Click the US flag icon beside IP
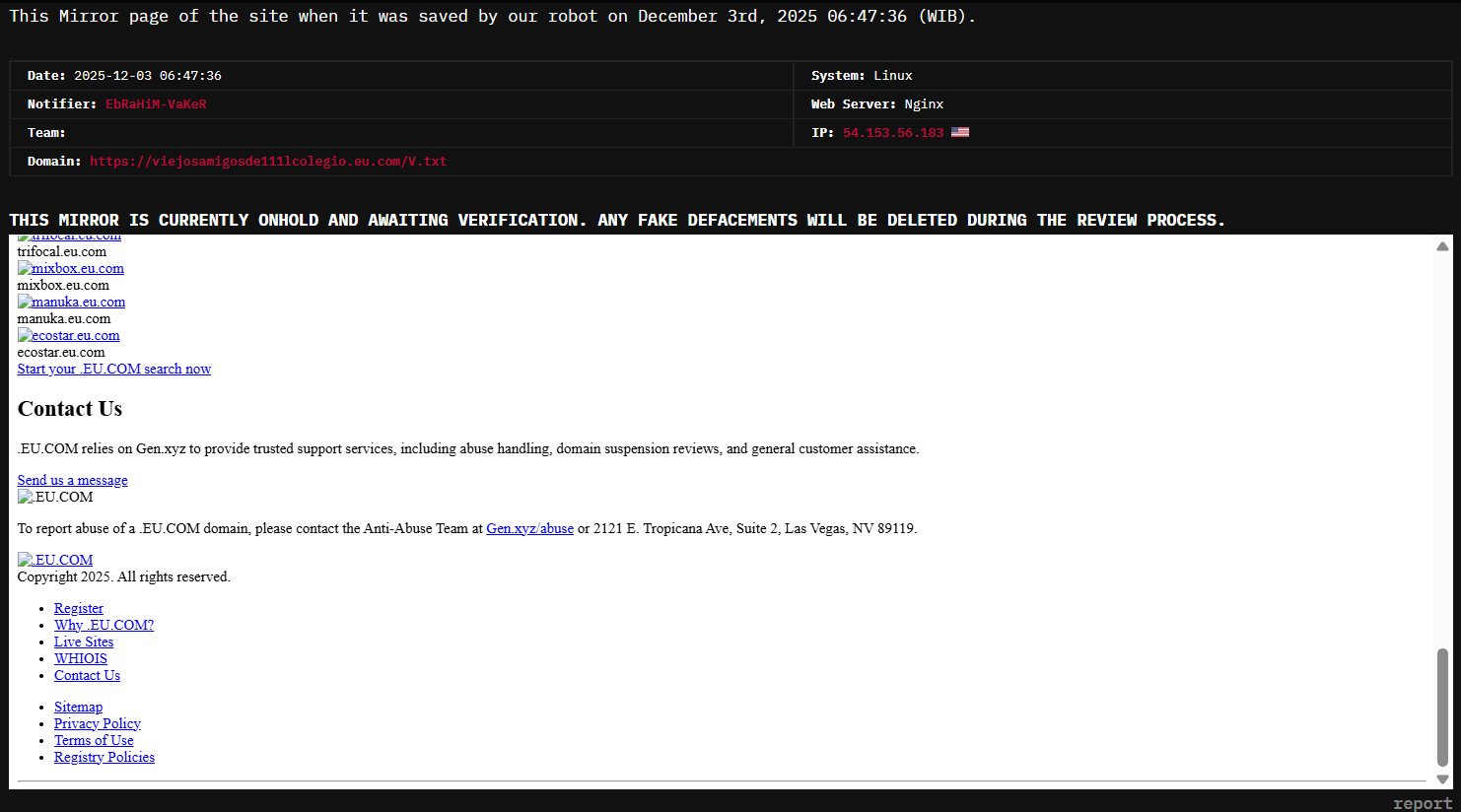The image size is (1461, 812). coord(960,132)
